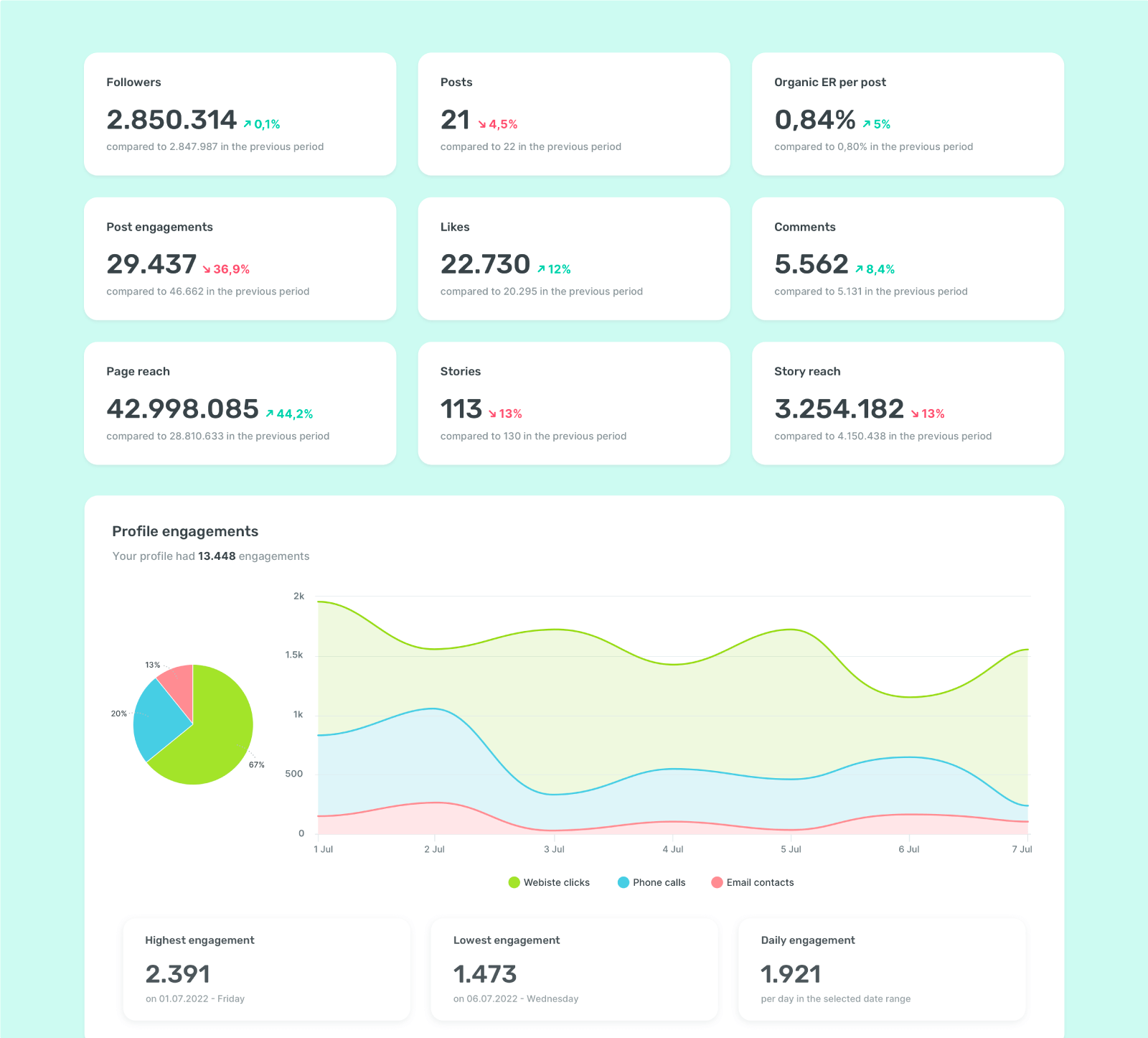Click the downward arrow on Story reach

(916, 413)
